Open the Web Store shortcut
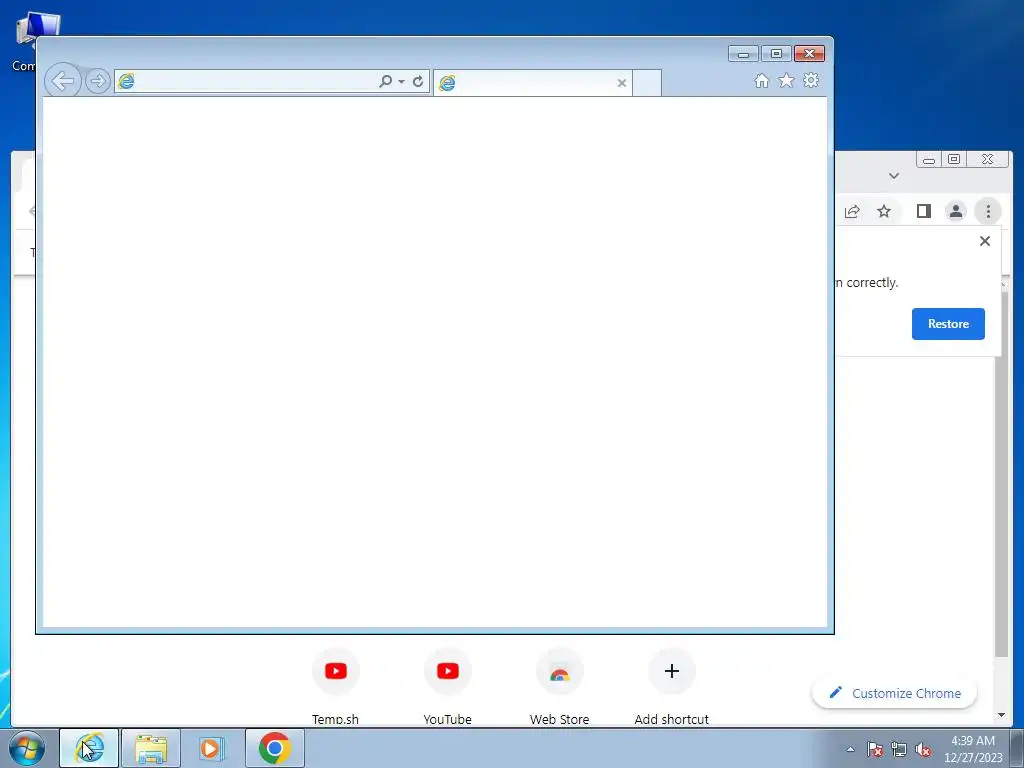 tap(560, 687)
